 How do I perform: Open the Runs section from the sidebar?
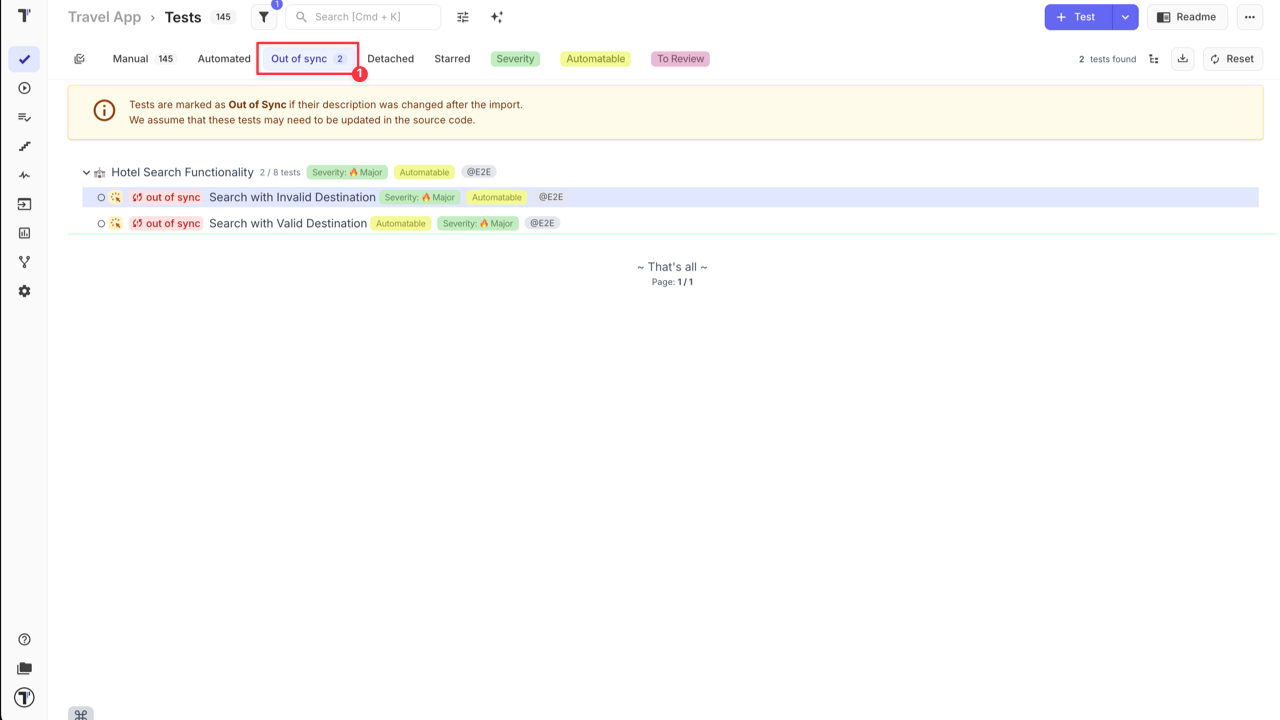[24, 88]
